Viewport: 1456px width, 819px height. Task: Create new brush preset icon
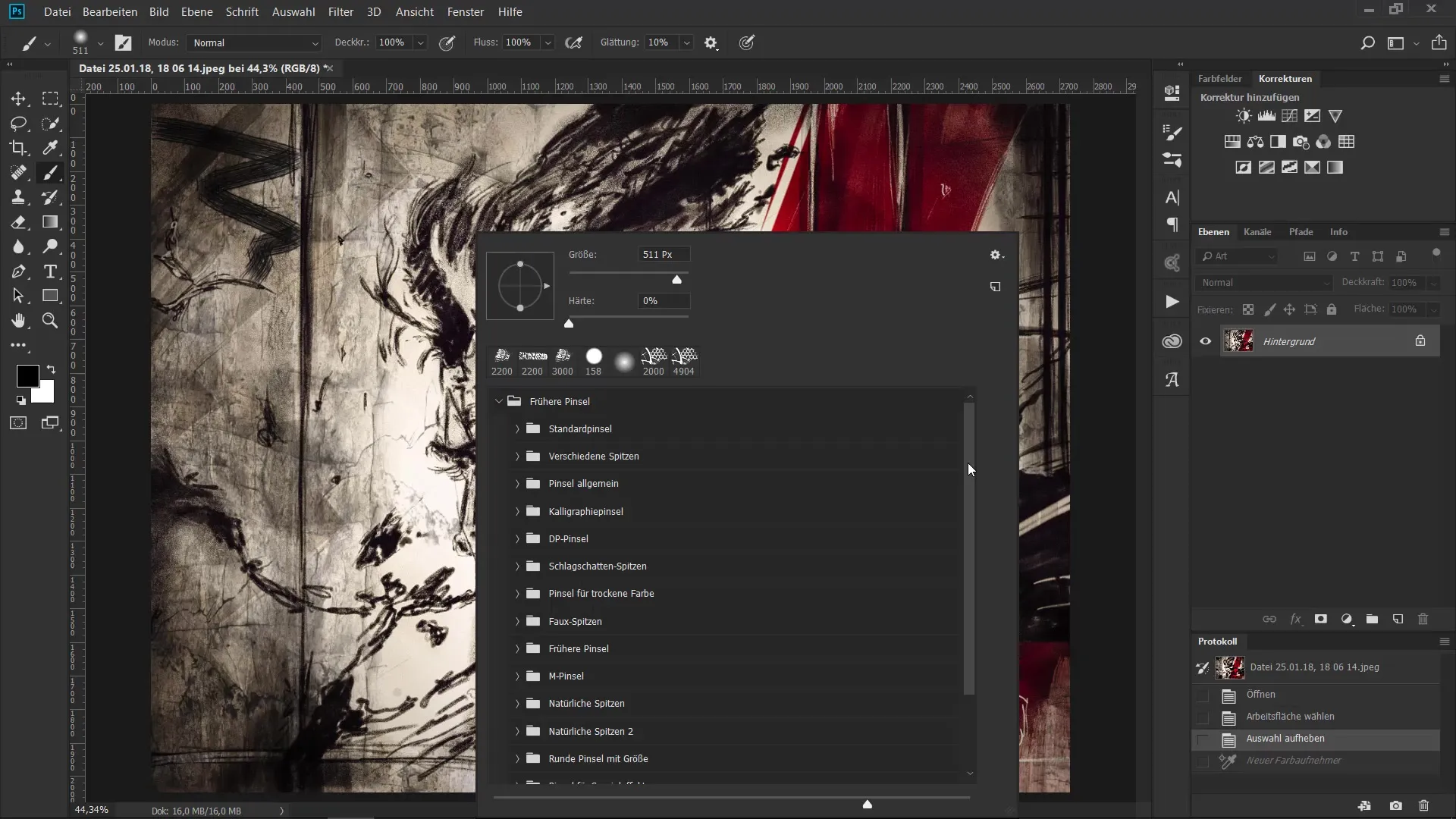[995, 287]
